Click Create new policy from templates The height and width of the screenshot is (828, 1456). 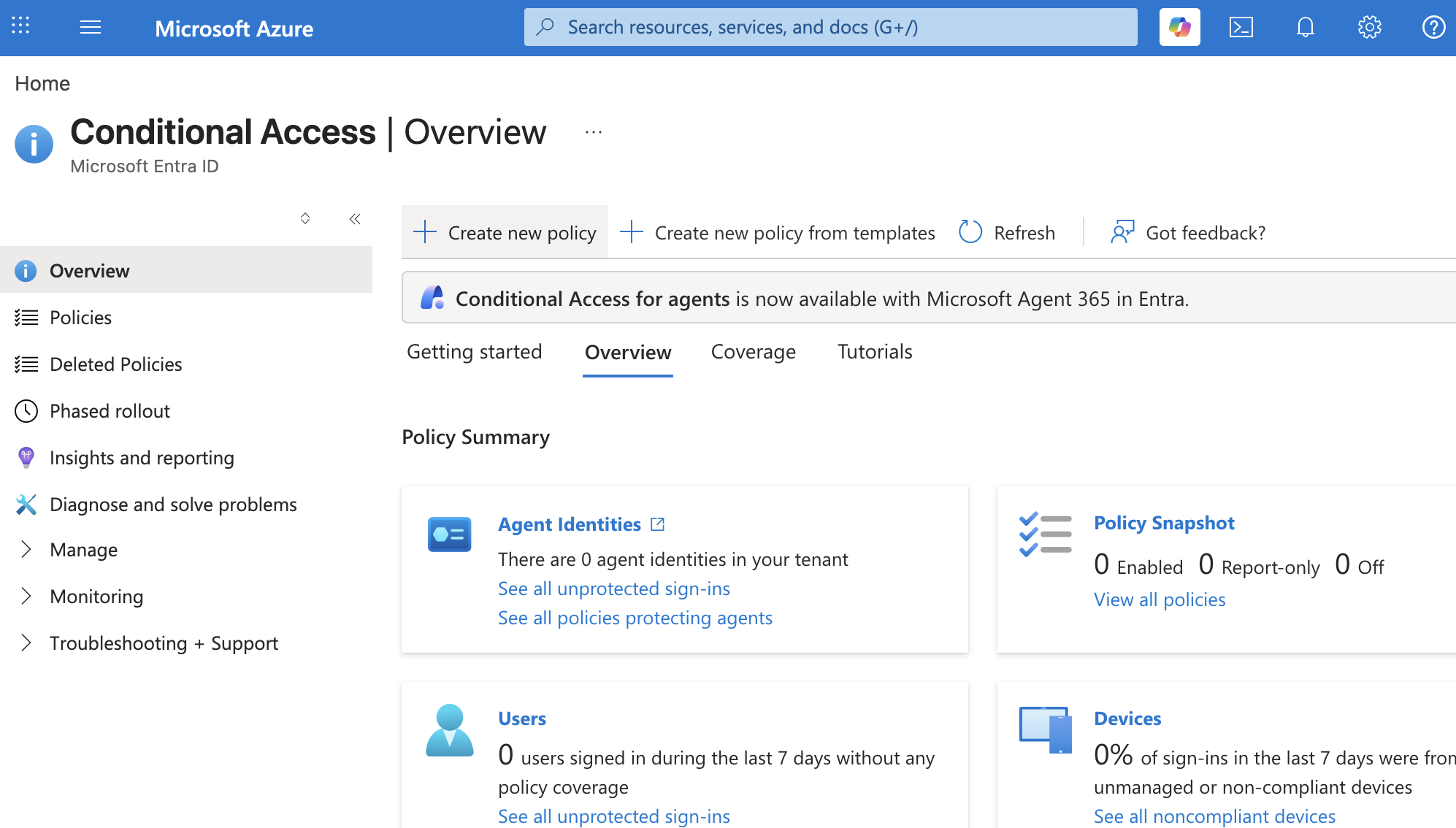point(778,232)
